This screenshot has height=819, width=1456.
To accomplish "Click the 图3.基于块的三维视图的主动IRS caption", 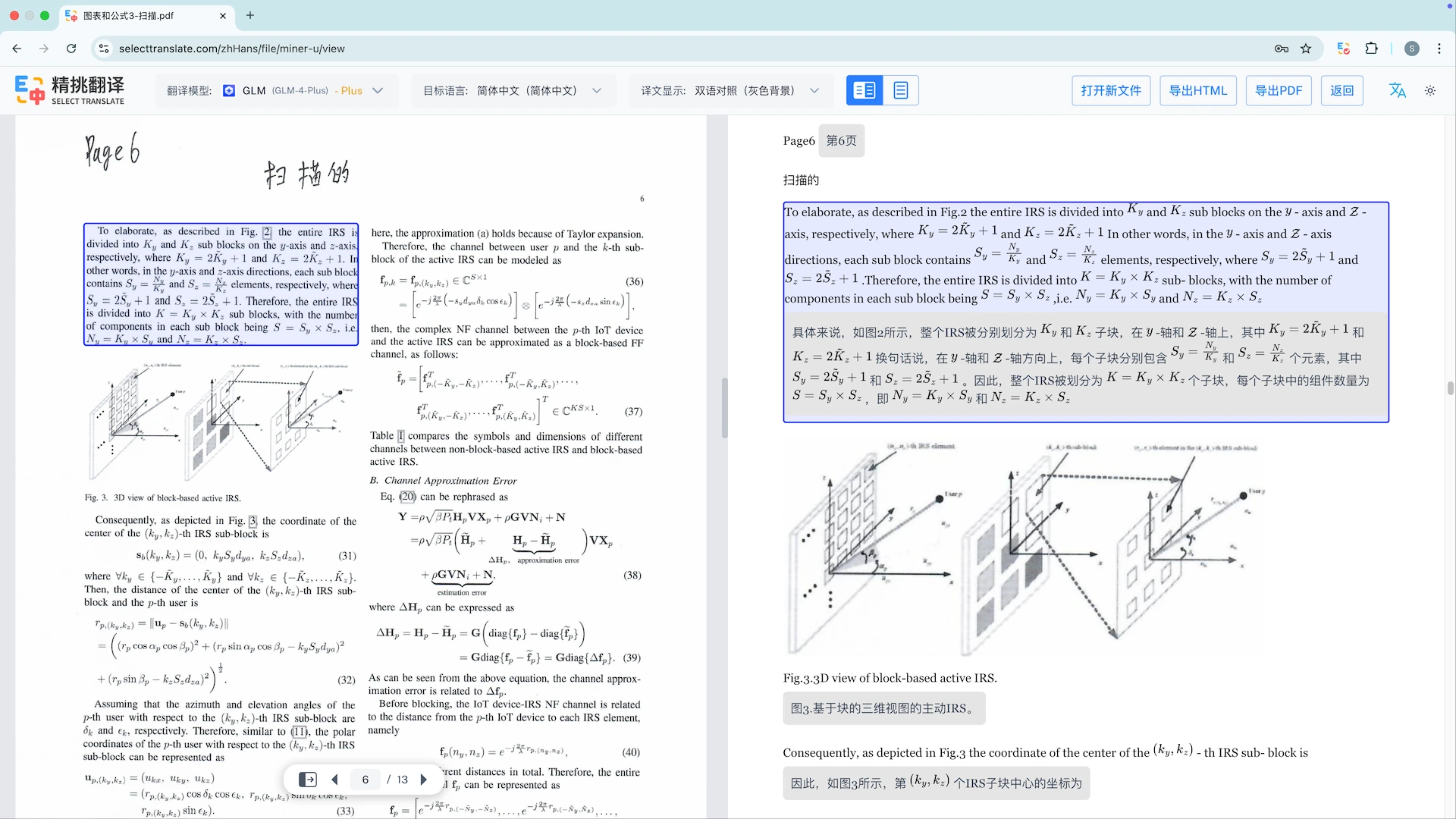I will 883,708.
